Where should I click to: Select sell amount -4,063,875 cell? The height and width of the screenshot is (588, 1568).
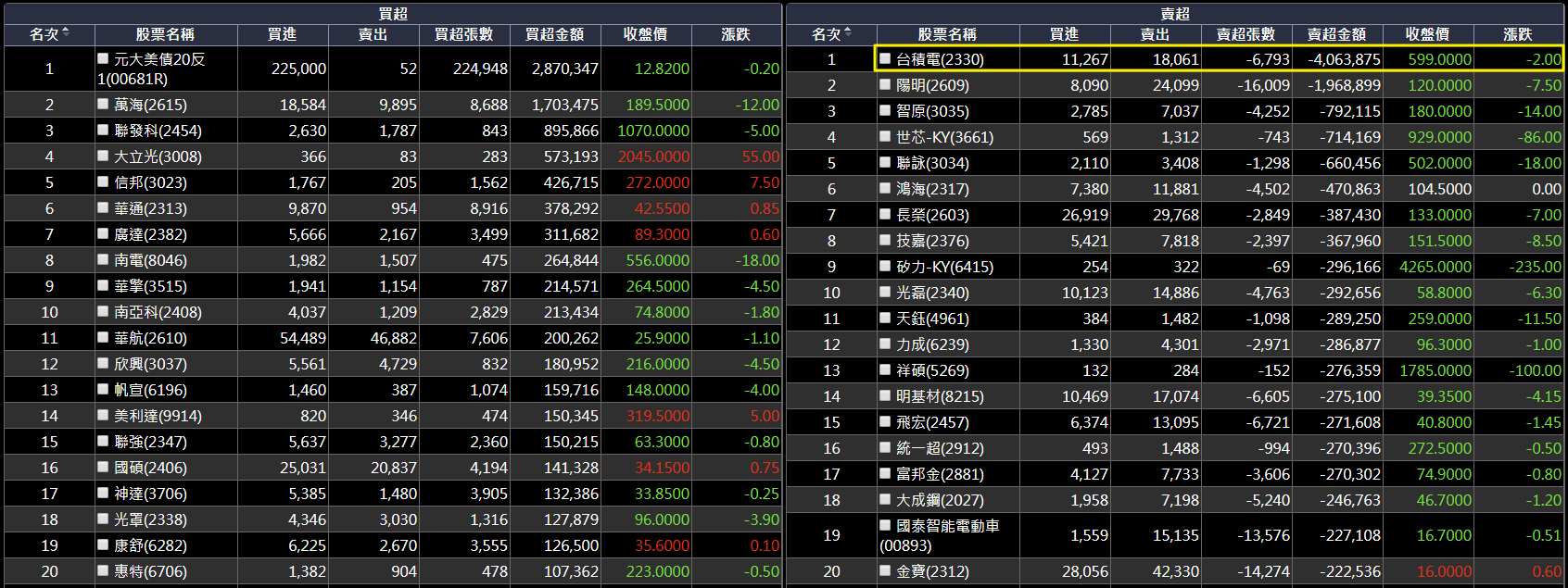tap(1337, 58)
